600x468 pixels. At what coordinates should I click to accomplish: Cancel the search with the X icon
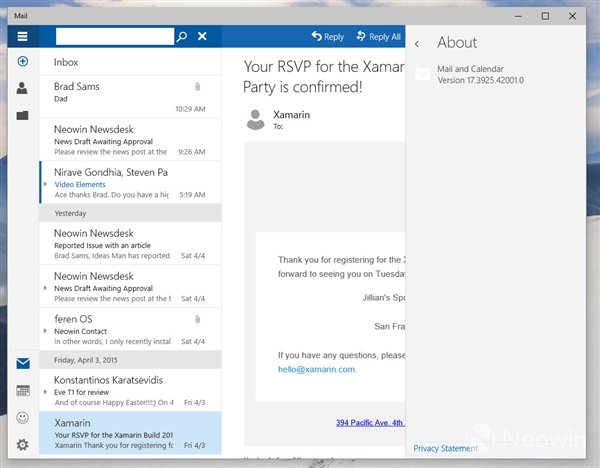202,37
